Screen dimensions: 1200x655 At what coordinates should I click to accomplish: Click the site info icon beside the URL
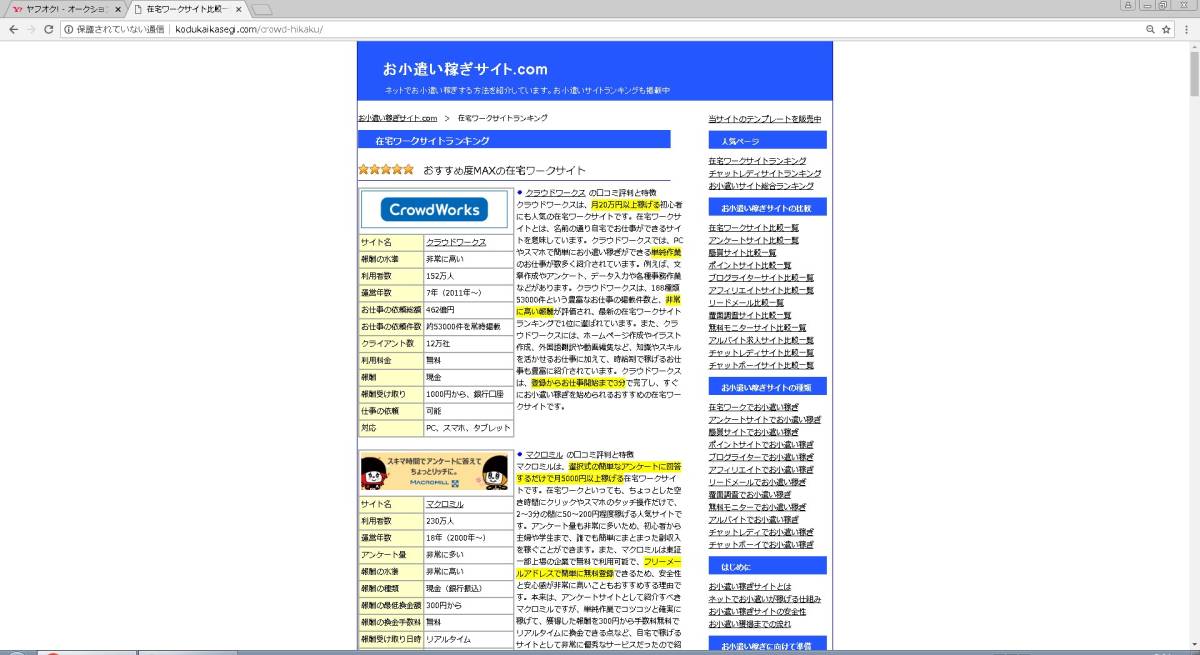point(68,30)
